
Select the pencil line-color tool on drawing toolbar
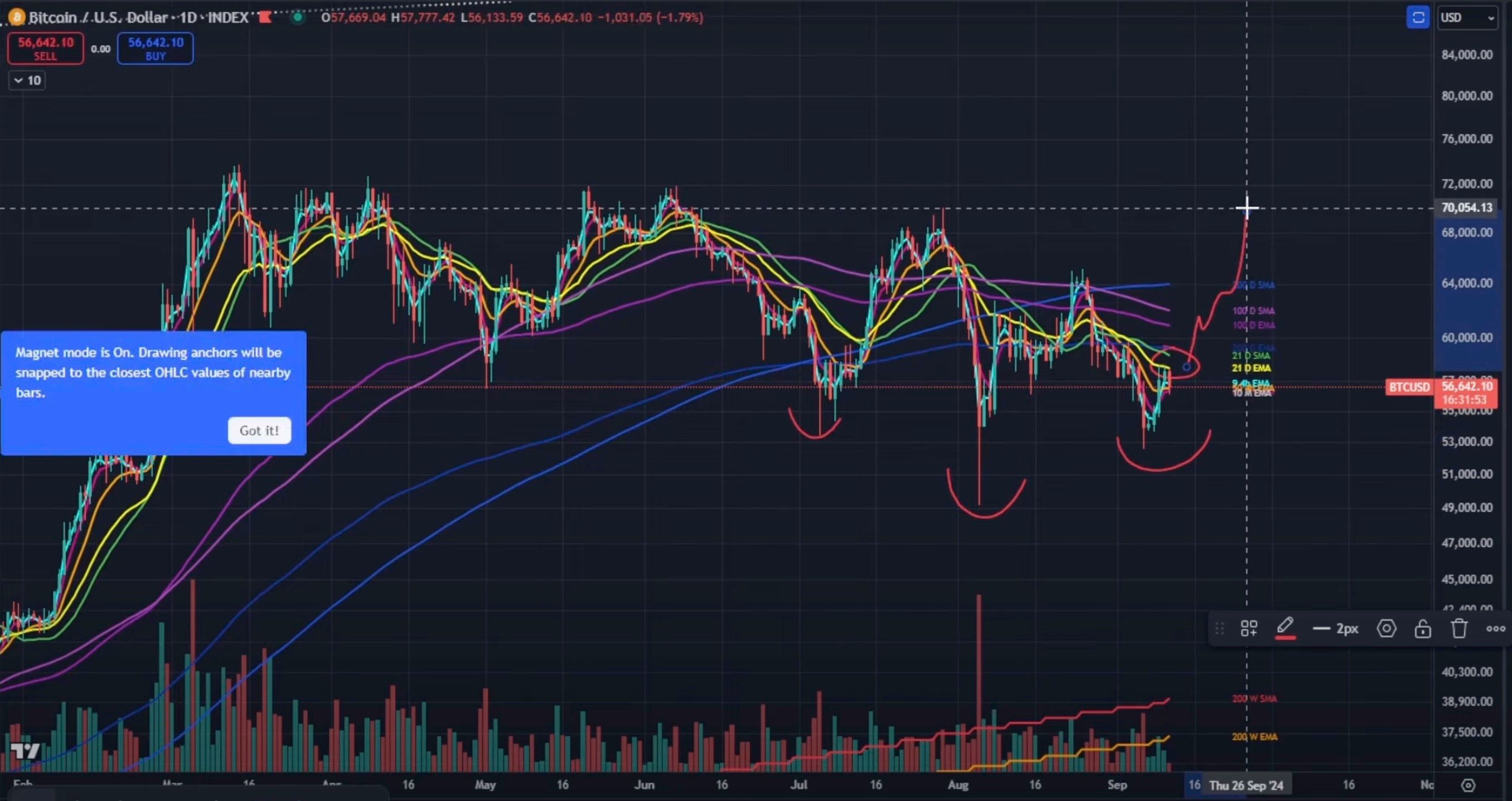tap(1286, 628)
